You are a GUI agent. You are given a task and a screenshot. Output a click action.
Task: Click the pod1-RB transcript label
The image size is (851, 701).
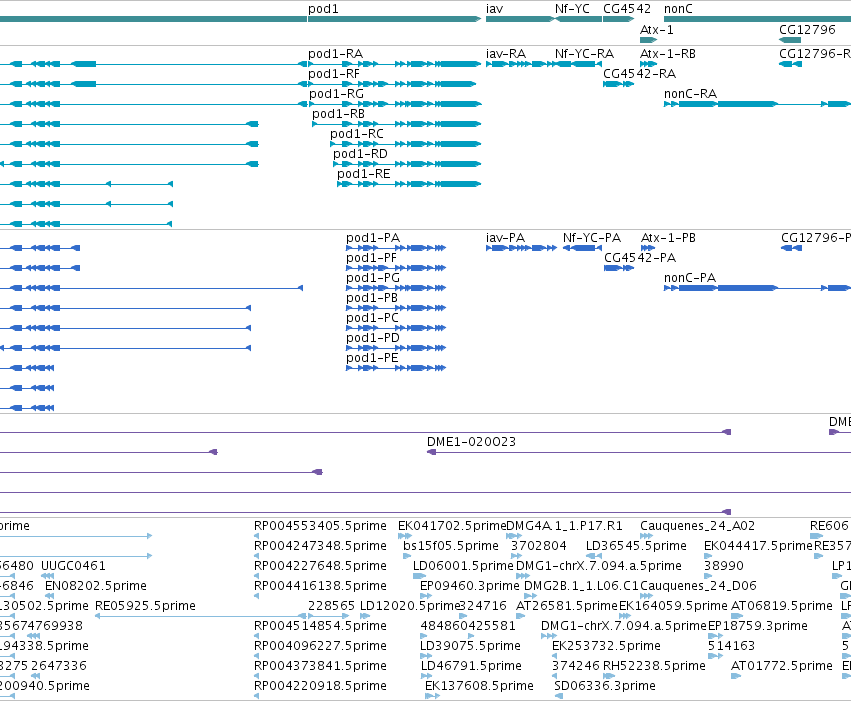point(338,114)
